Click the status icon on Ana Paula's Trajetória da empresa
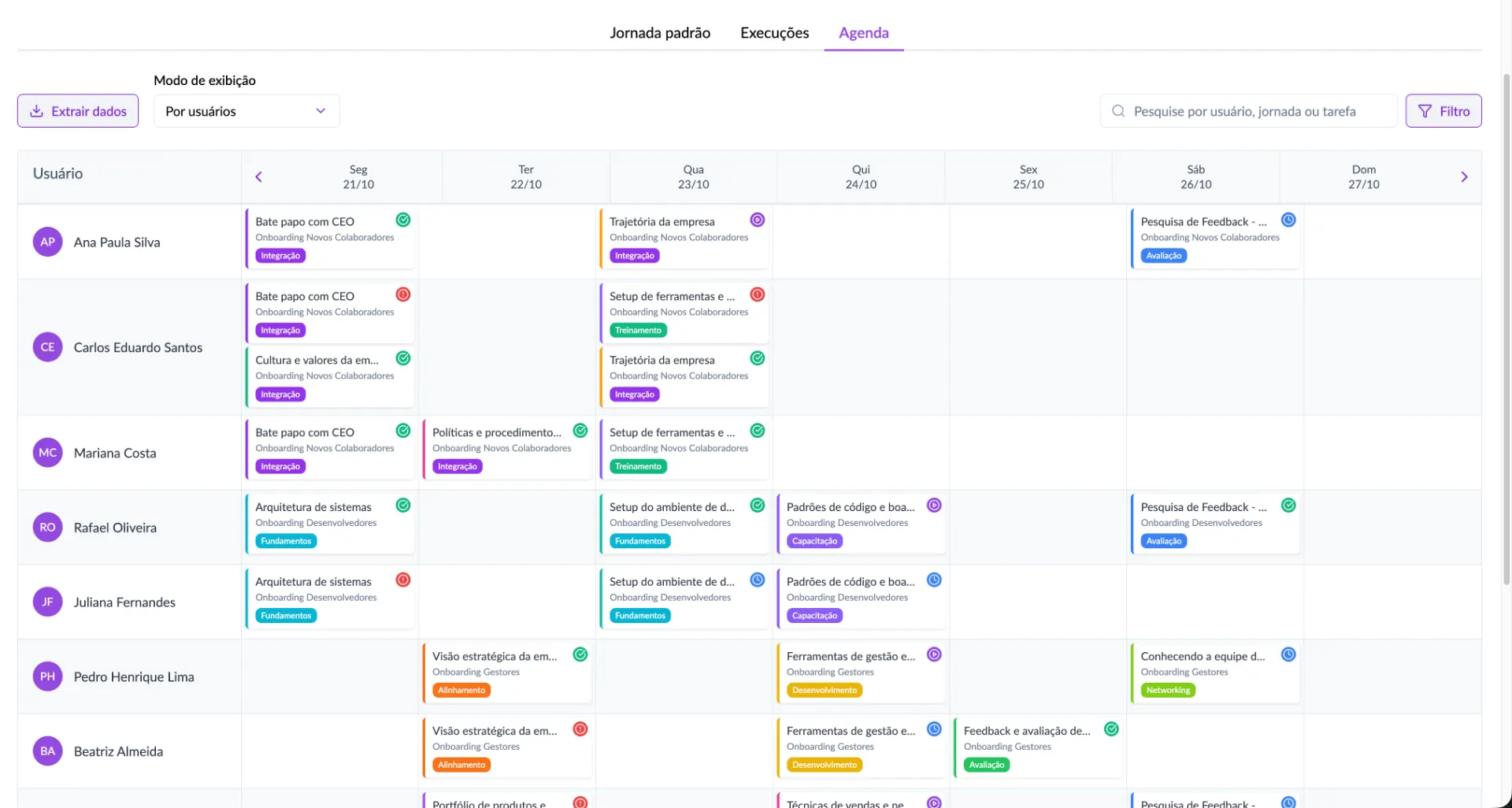The width and height of the screenshot is (1512, 808). [758, 220]
